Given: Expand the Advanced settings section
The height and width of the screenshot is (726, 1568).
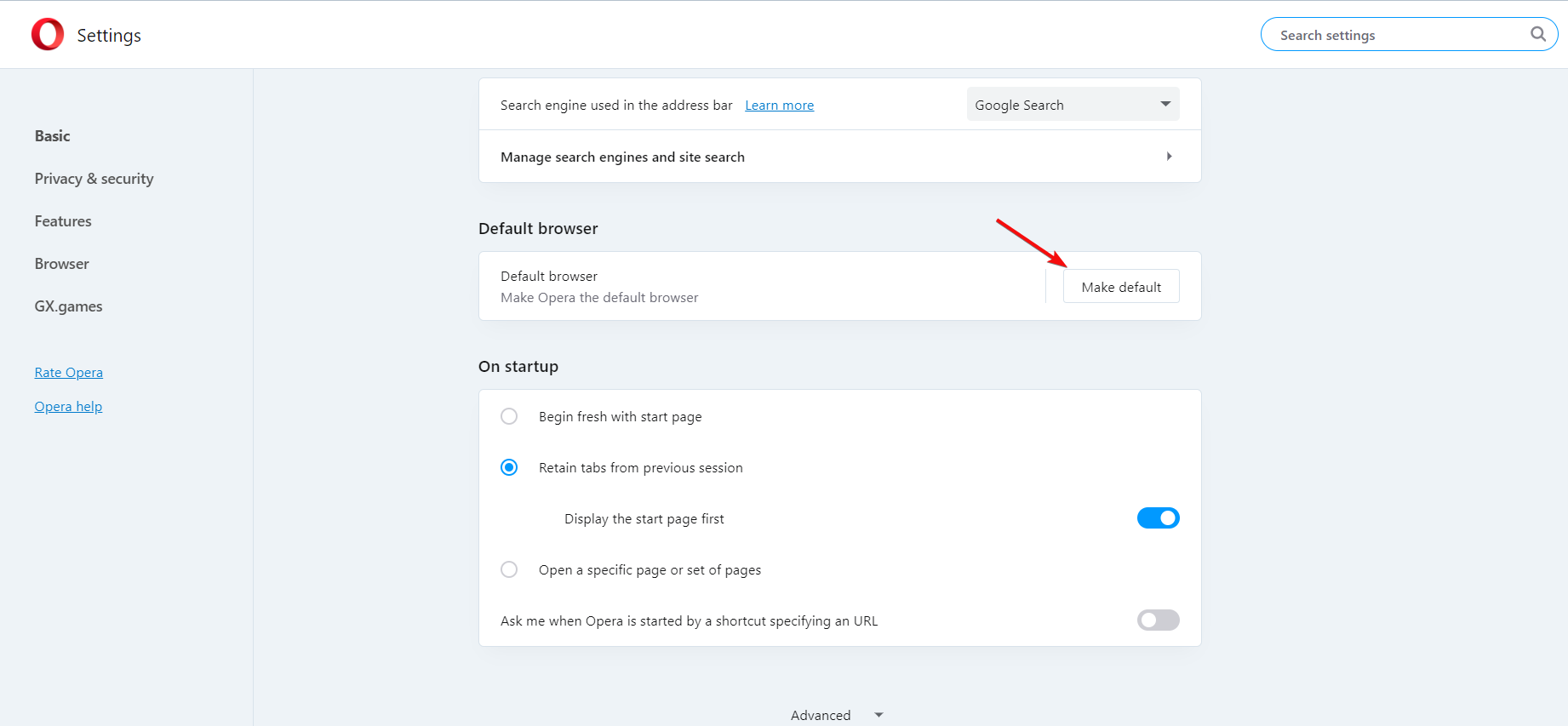Looking at the screenshot, I should coord(838,715).
